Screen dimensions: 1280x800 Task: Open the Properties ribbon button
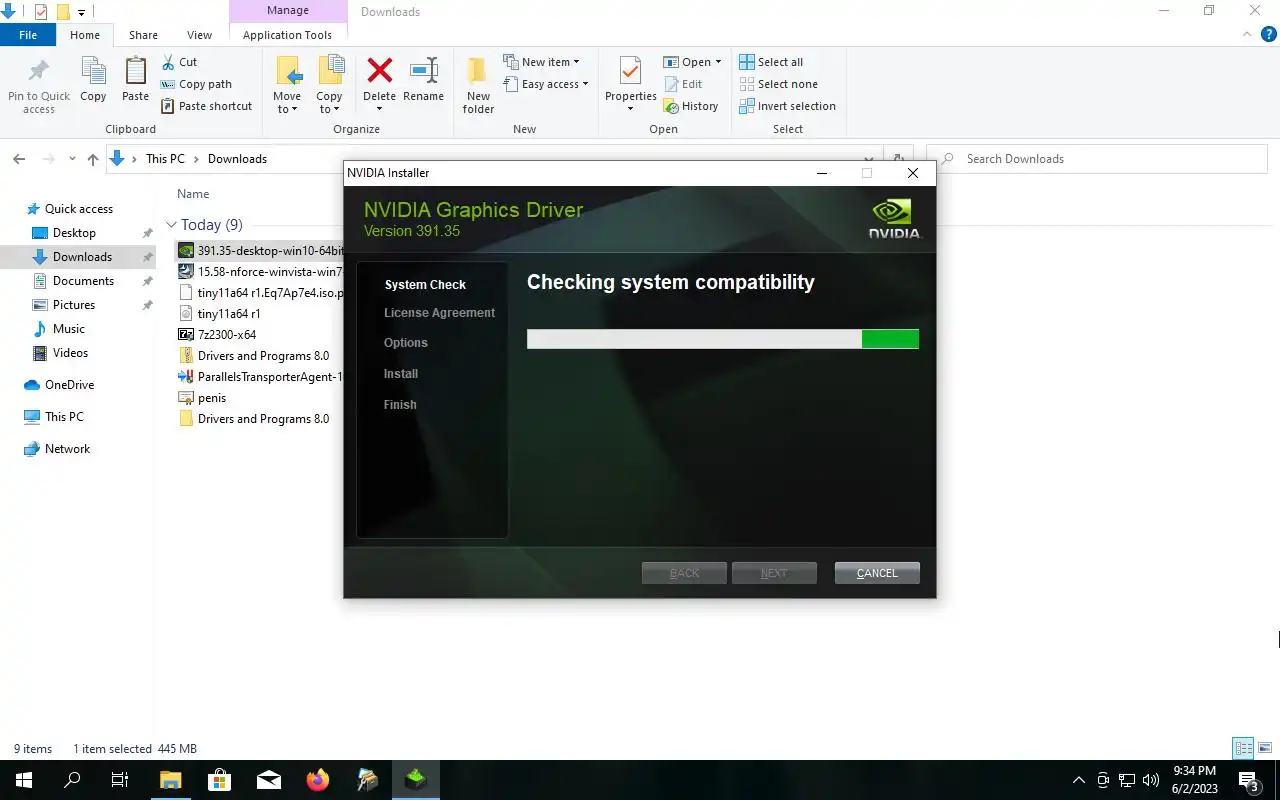pos(630,85)
